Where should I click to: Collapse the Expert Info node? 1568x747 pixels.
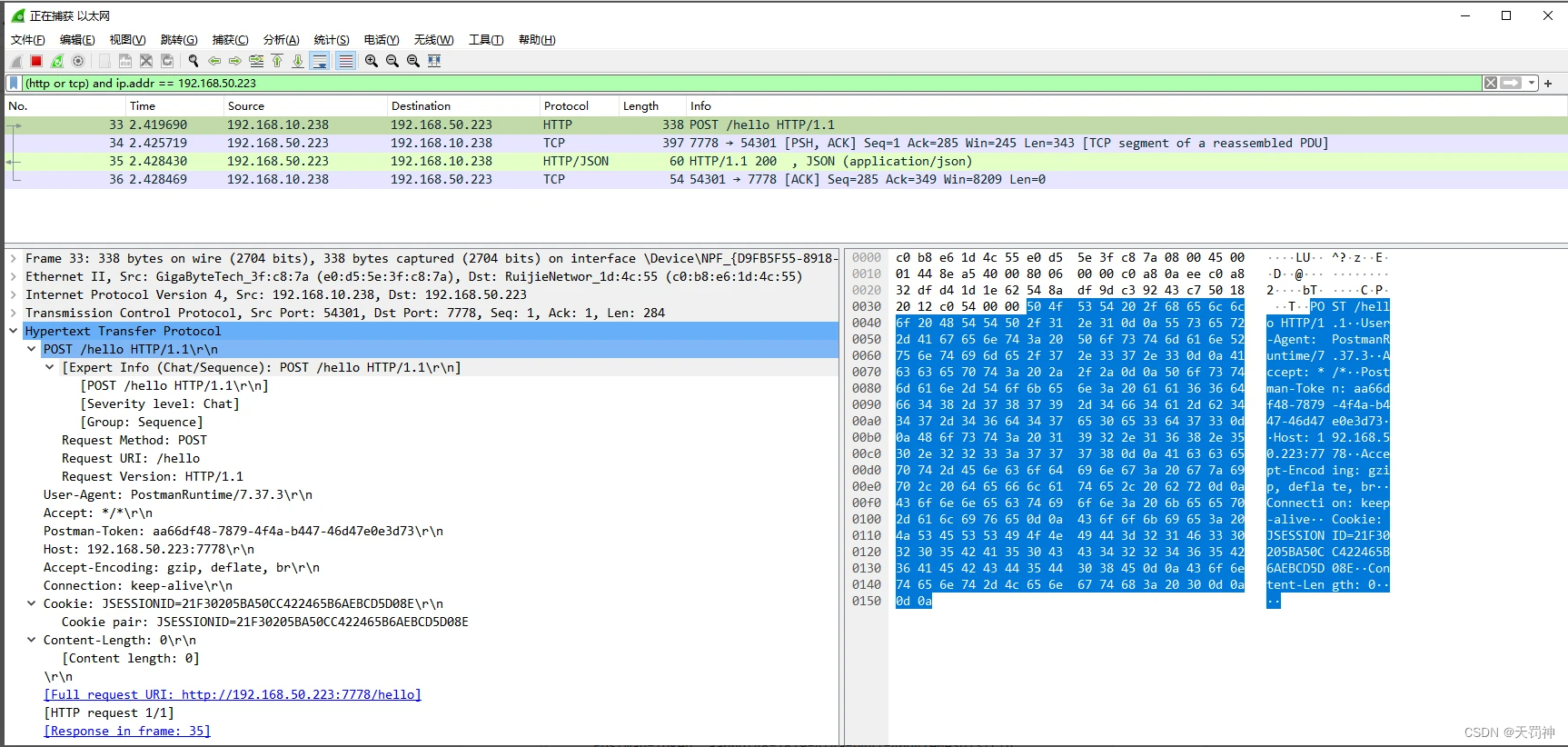(x=50, y=367)
